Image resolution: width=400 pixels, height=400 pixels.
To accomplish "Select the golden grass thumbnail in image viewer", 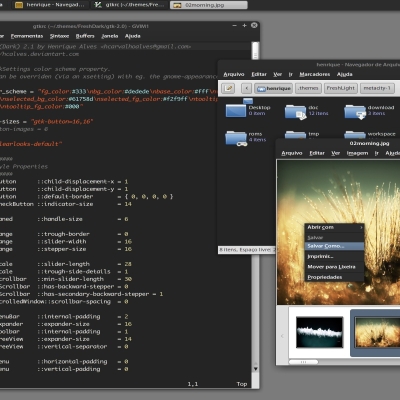I will point(377,332).
